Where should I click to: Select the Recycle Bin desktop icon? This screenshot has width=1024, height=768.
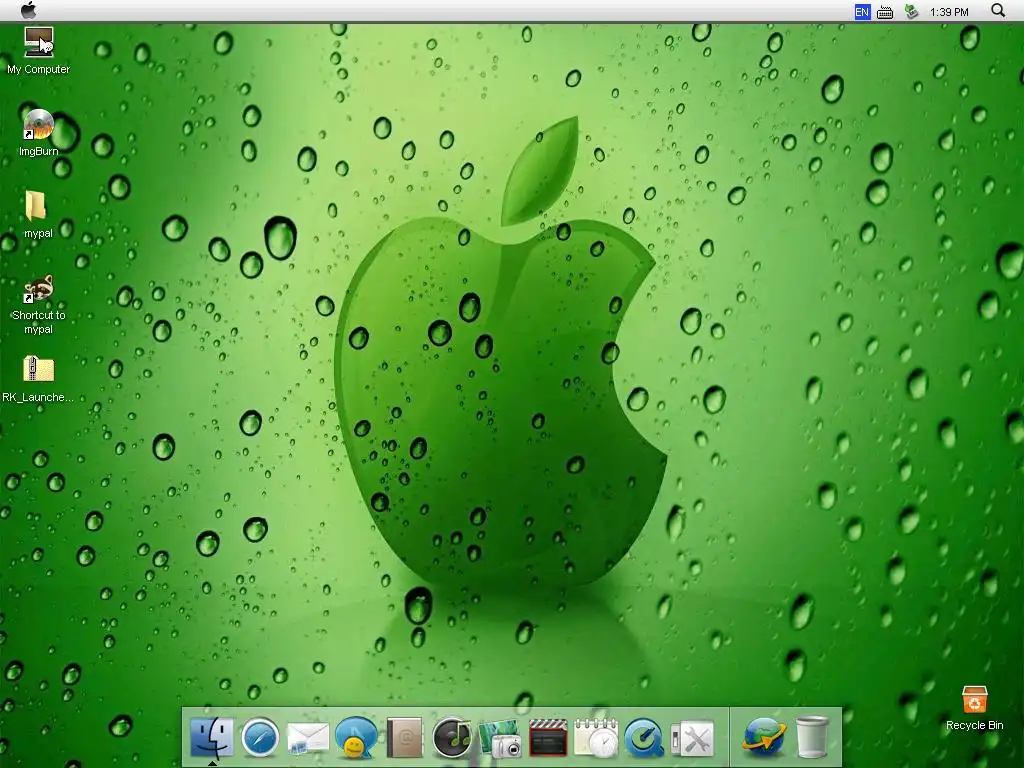point(974,699)
